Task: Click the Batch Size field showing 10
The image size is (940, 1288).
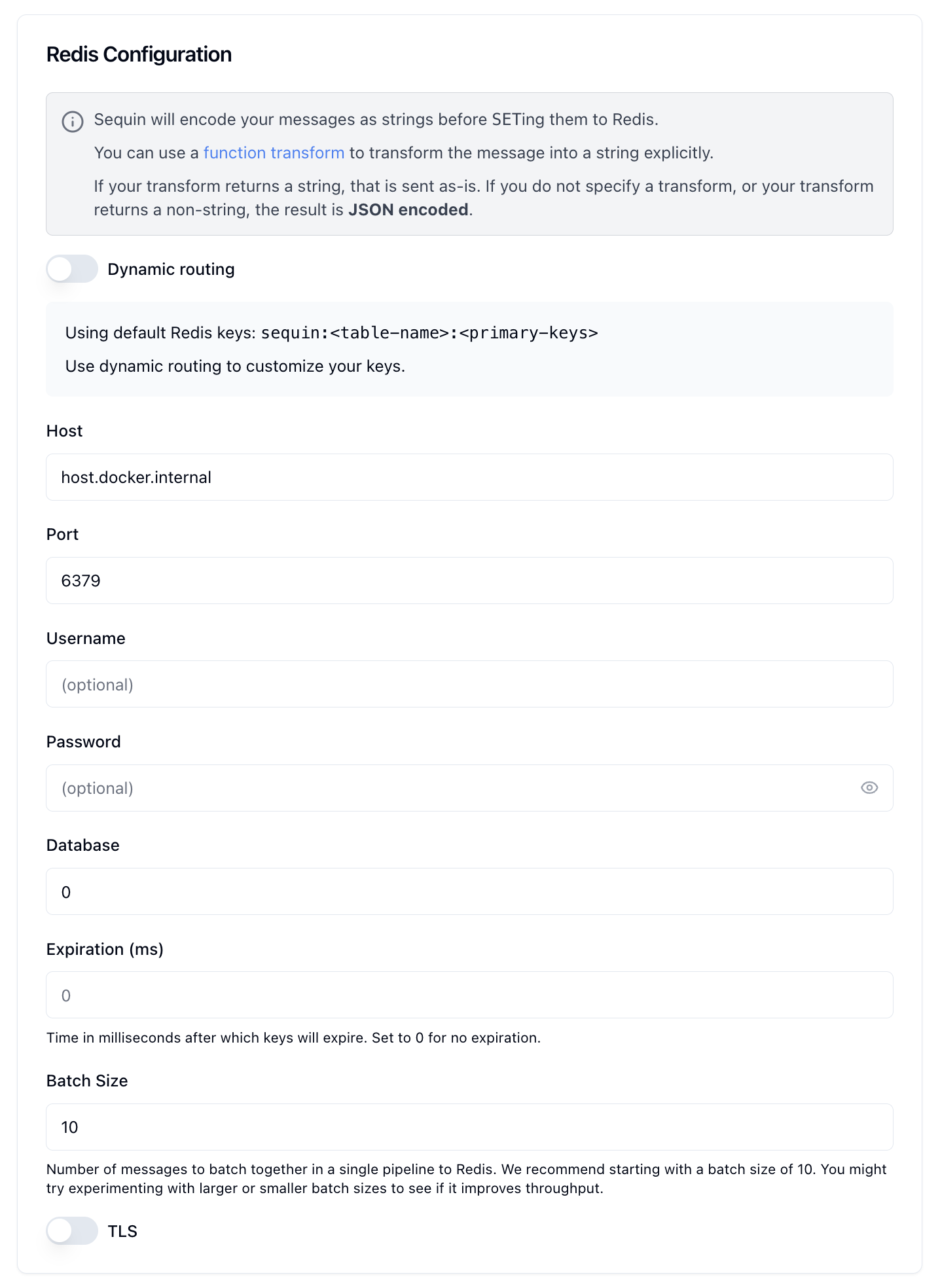Action: tap(469, 1127)
